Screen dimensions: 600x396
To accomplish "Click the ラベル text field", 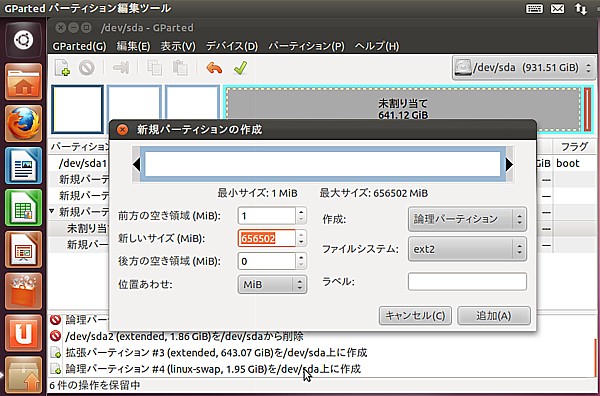I will [467, 282].
